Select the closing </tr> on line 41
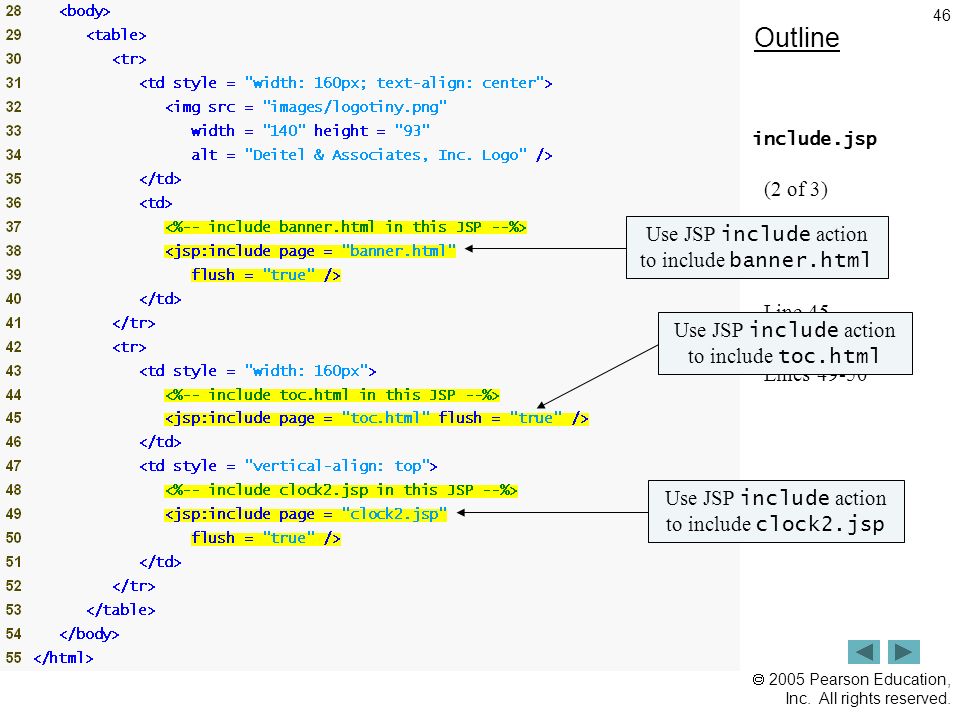The image size is (960, 720). 133,323
